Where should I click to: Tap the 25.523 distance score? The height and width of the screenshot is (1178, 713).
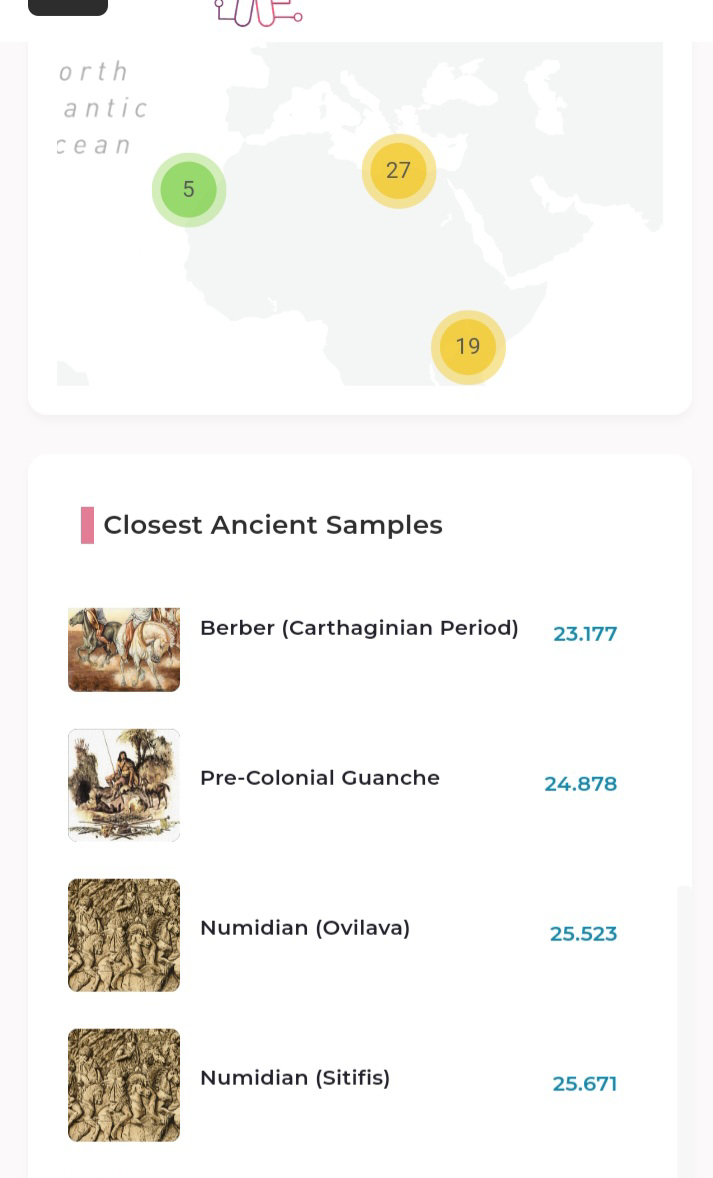click(x=583, y=934)
